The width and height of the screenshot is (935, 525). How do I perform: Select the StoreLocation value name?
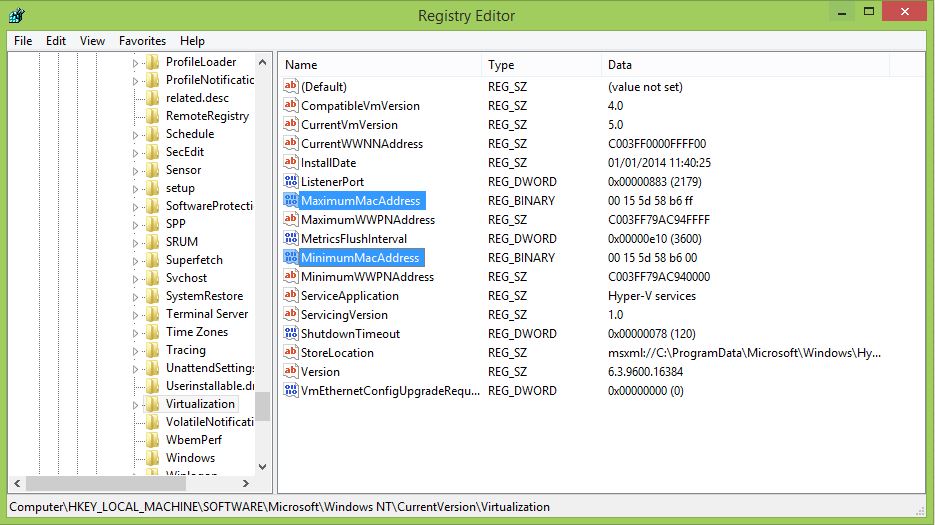click(337, 353)
